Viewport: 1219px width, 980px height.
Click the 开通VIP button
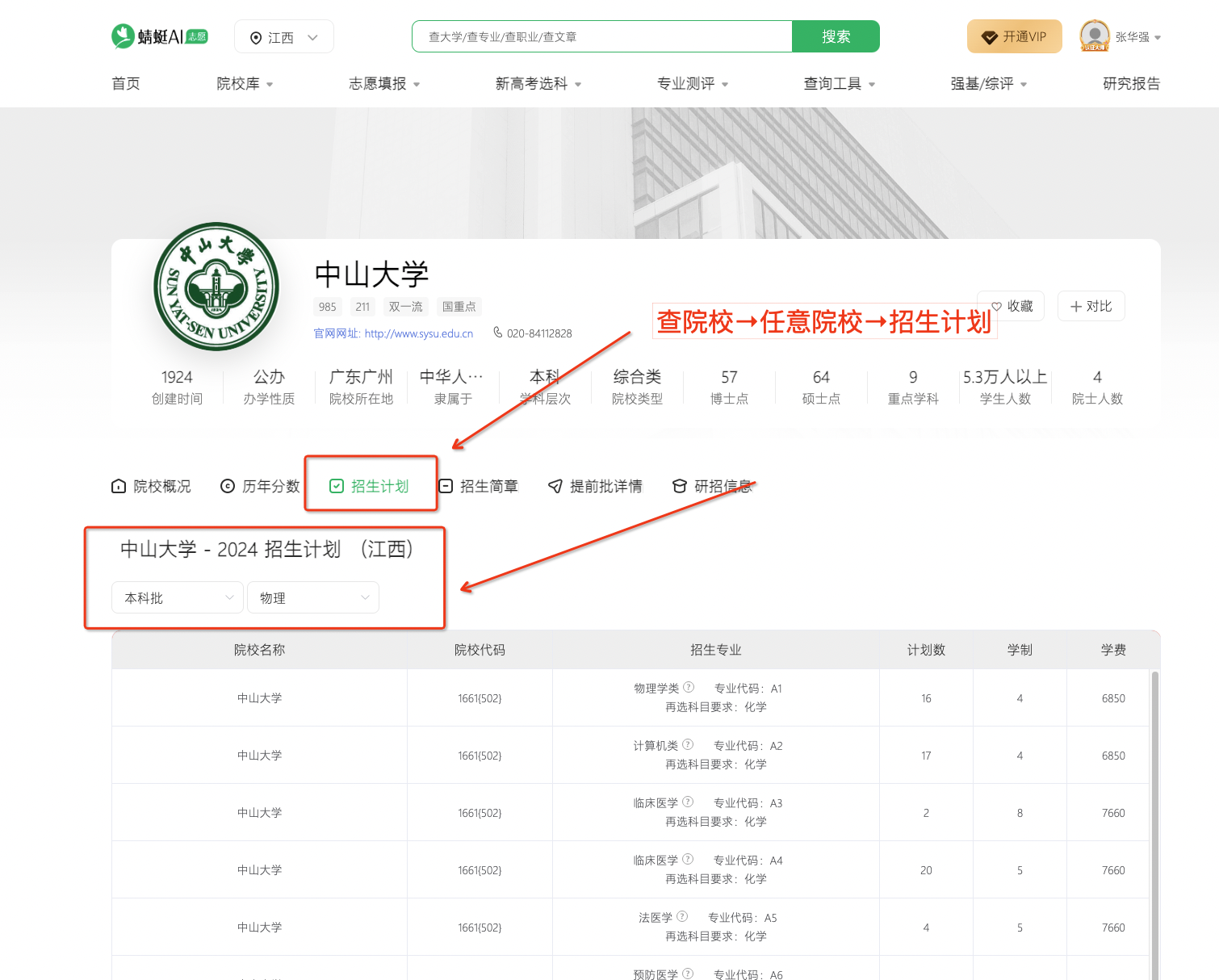point(1015,36)
